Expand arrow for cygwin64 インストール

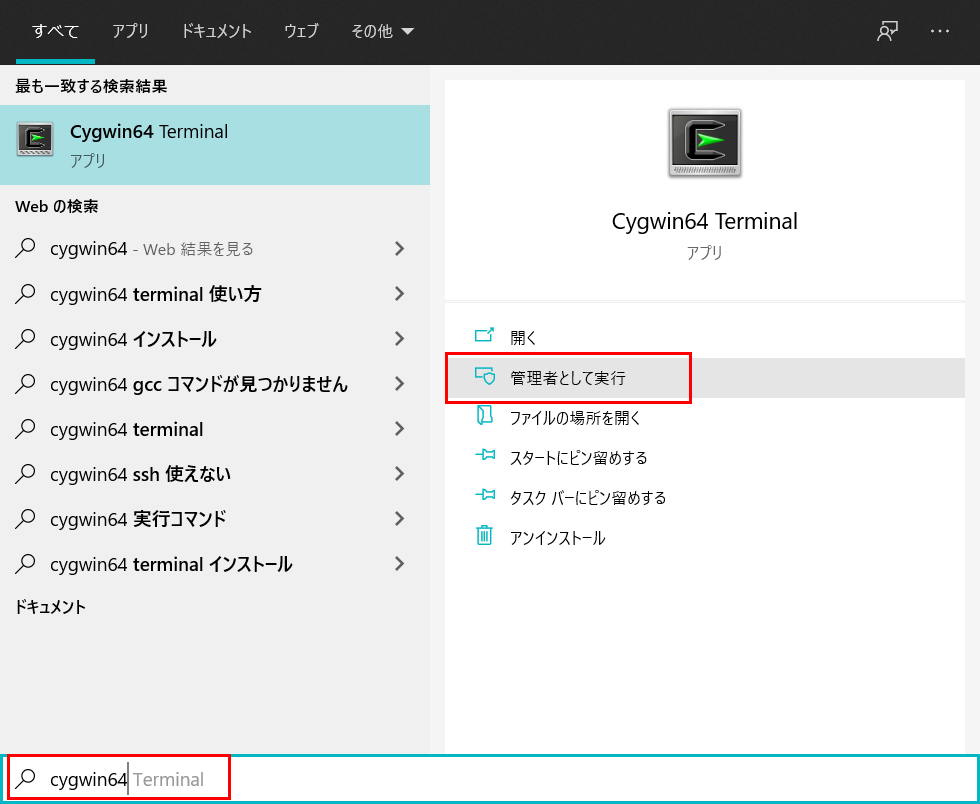(x=399, y=339)
